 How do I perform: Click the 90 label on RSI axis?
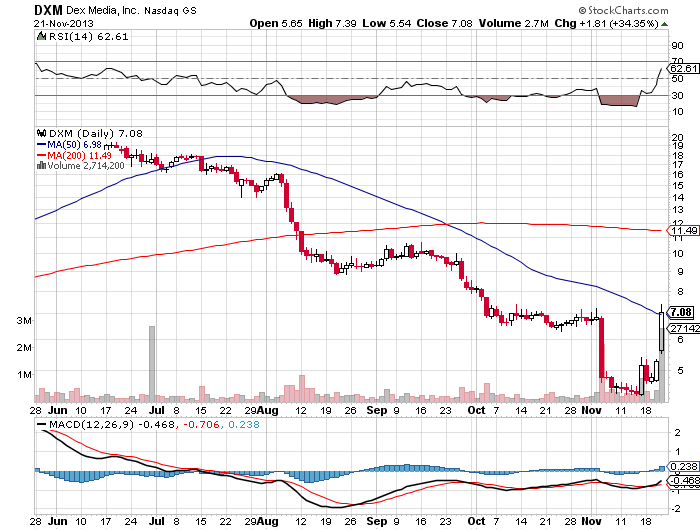coord(677,46)
